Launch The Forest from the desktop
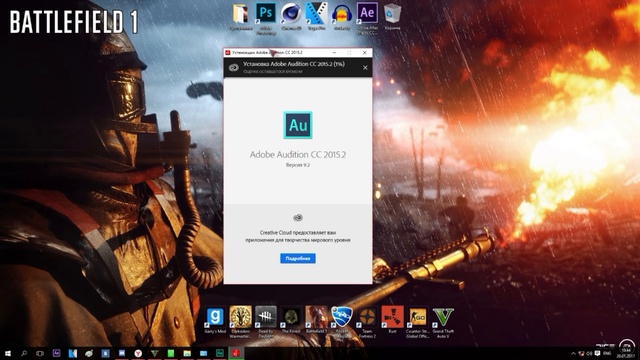Viewport: 640px width, 360px height. [291, 320]
